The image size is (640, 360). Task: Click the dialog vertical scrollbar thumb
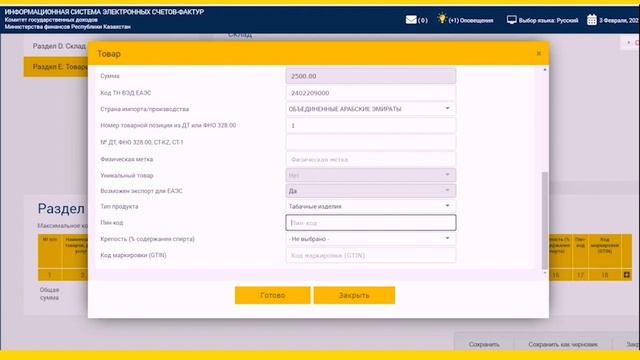(x=544, y=220)
